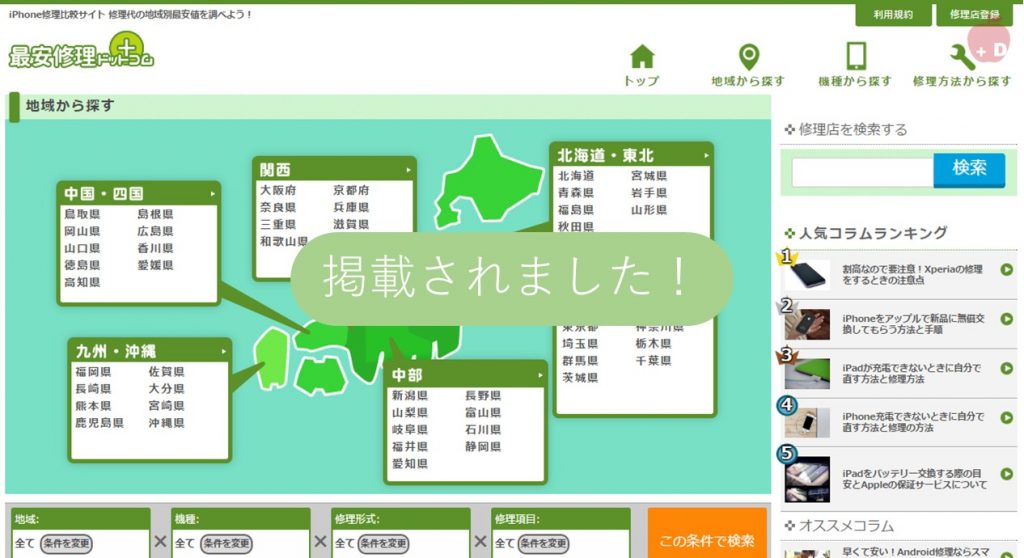Select 岡山県 prefecture link

[x=82, y=231]
